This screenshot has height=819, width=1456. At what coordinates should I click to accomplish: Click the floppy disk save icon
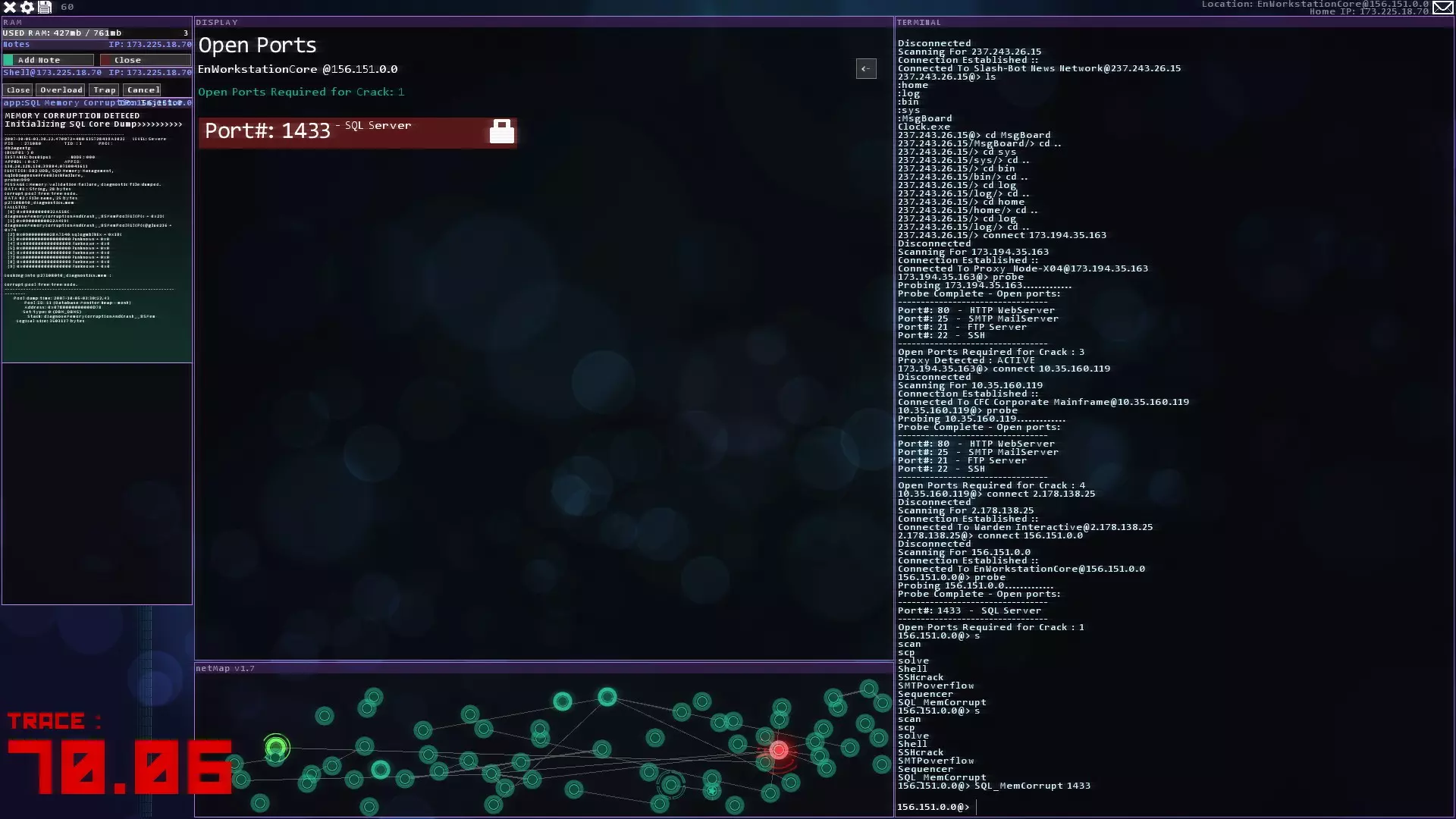point(45,7)
